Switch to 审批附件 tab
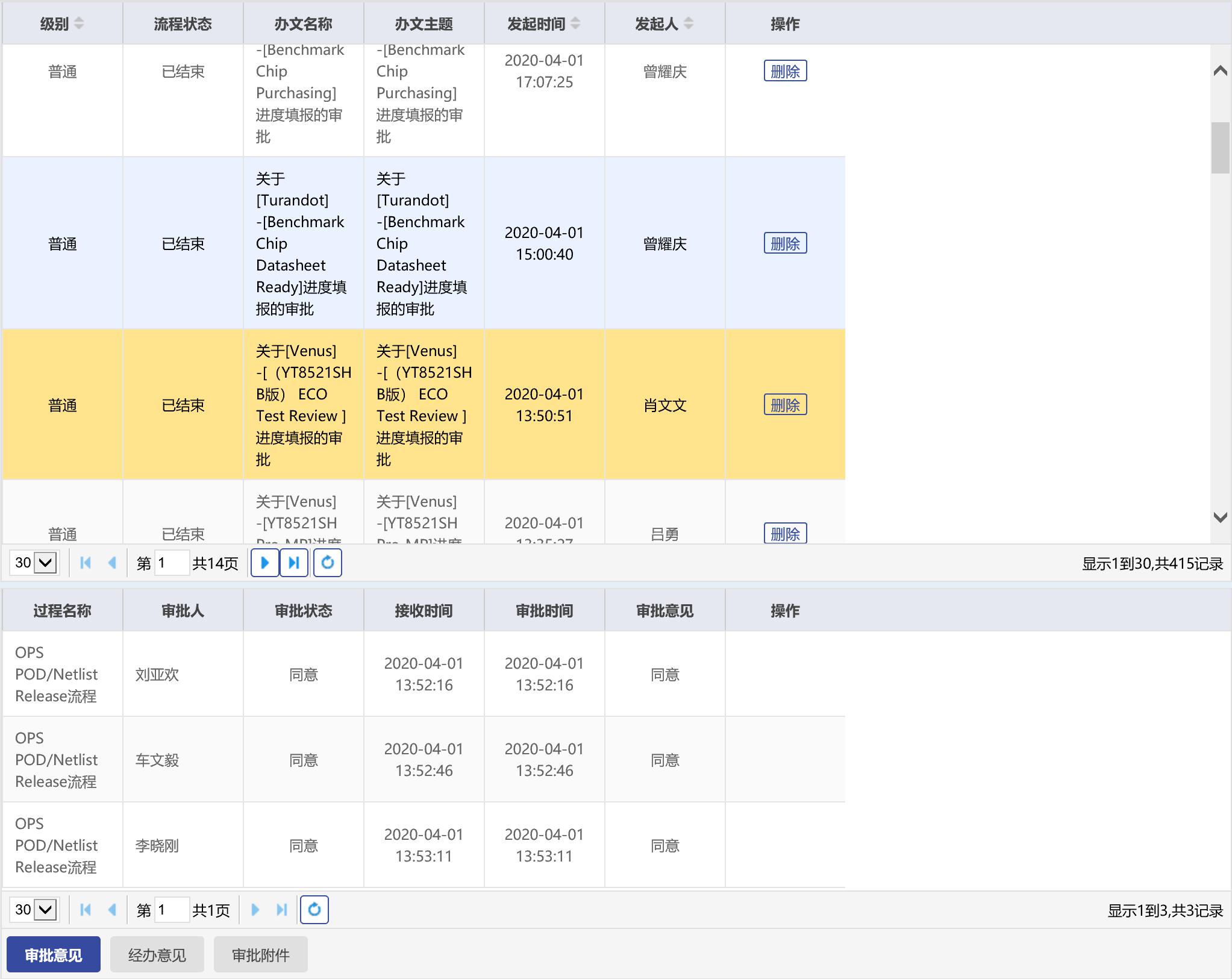Screen dimensions: 1232x979 click(260, 955)
